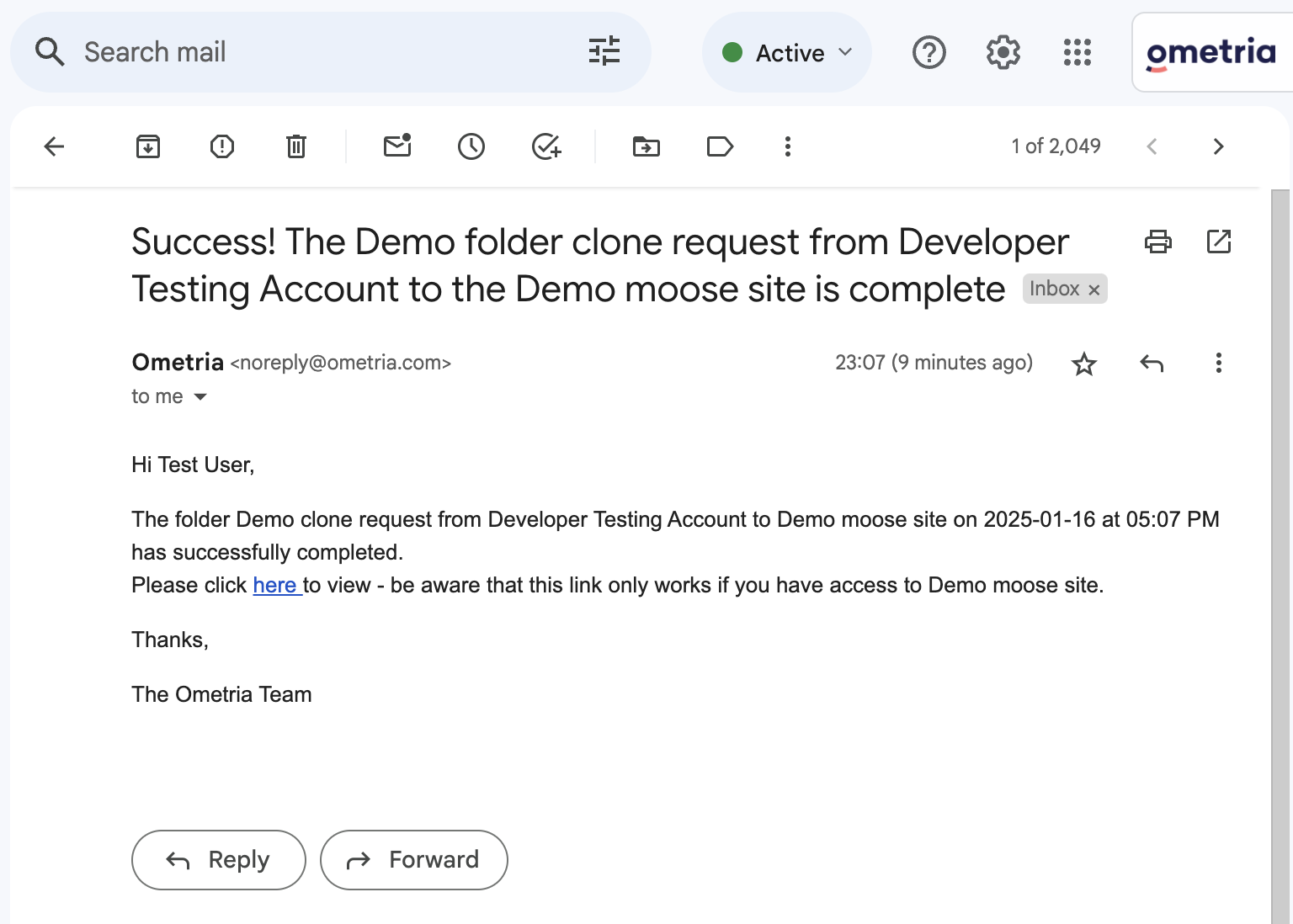The image size is (1293, 924).
Task: Open the Active status dropdown
Action: pyautogui.click(x=787, y=52)
